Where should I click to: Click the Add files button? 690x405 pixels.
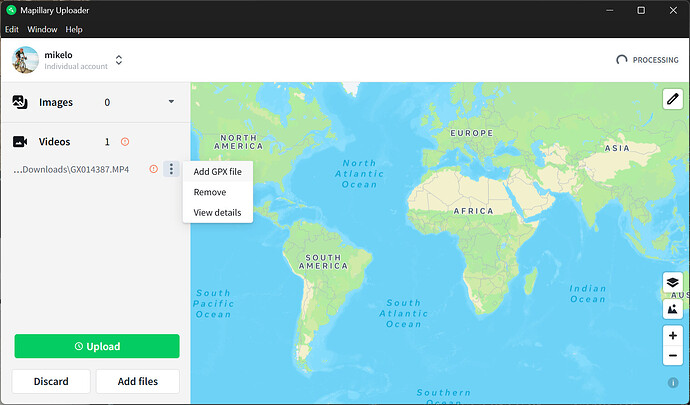(138, 381)
